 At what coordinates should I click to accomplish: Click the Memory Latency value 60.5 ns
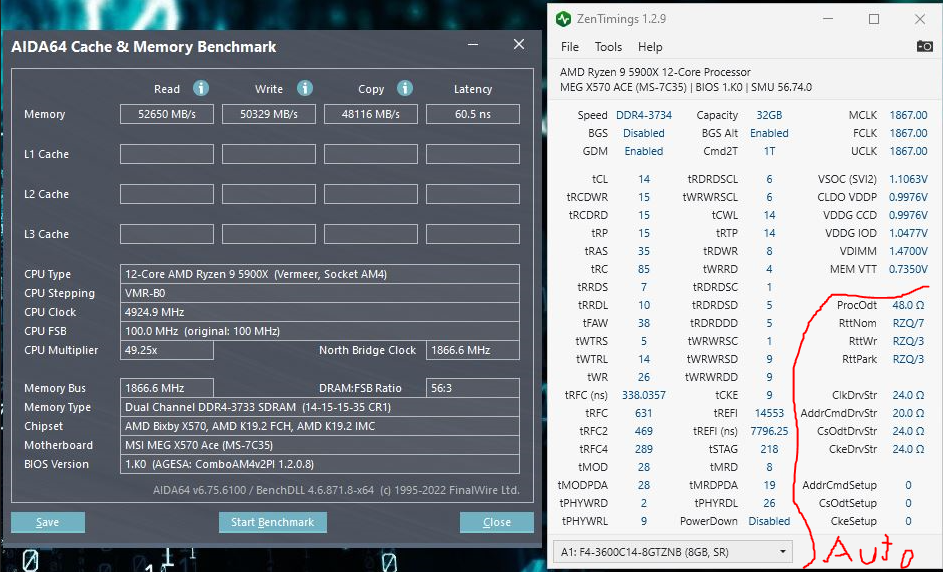pyautogui.click(x=473, y=114)
